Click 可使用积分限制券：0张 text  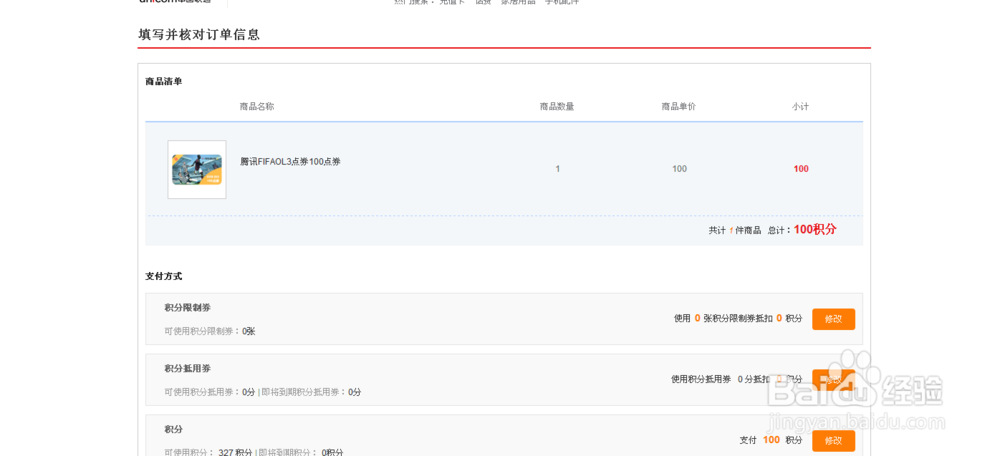tap(210, 332)
